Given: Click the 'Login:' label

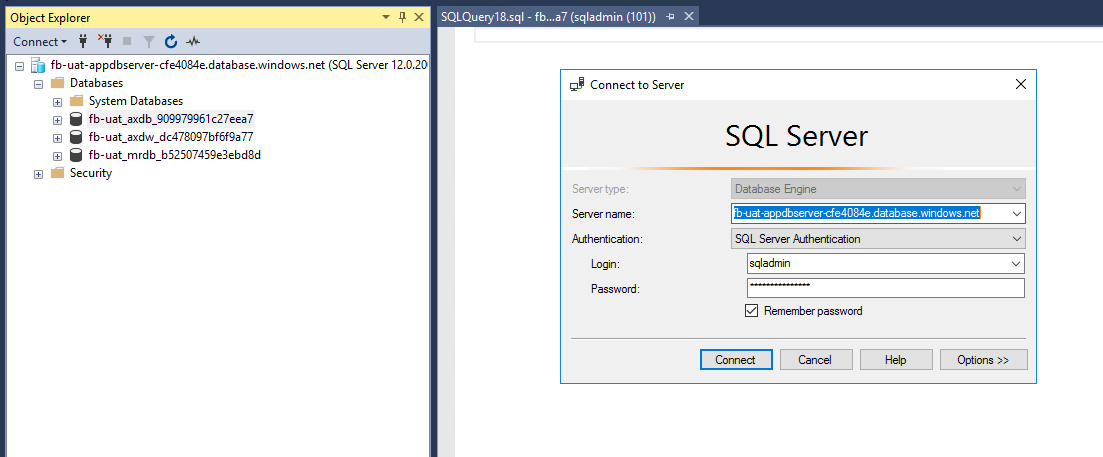Looking at the screenshot, I should (x=606, y=264).
